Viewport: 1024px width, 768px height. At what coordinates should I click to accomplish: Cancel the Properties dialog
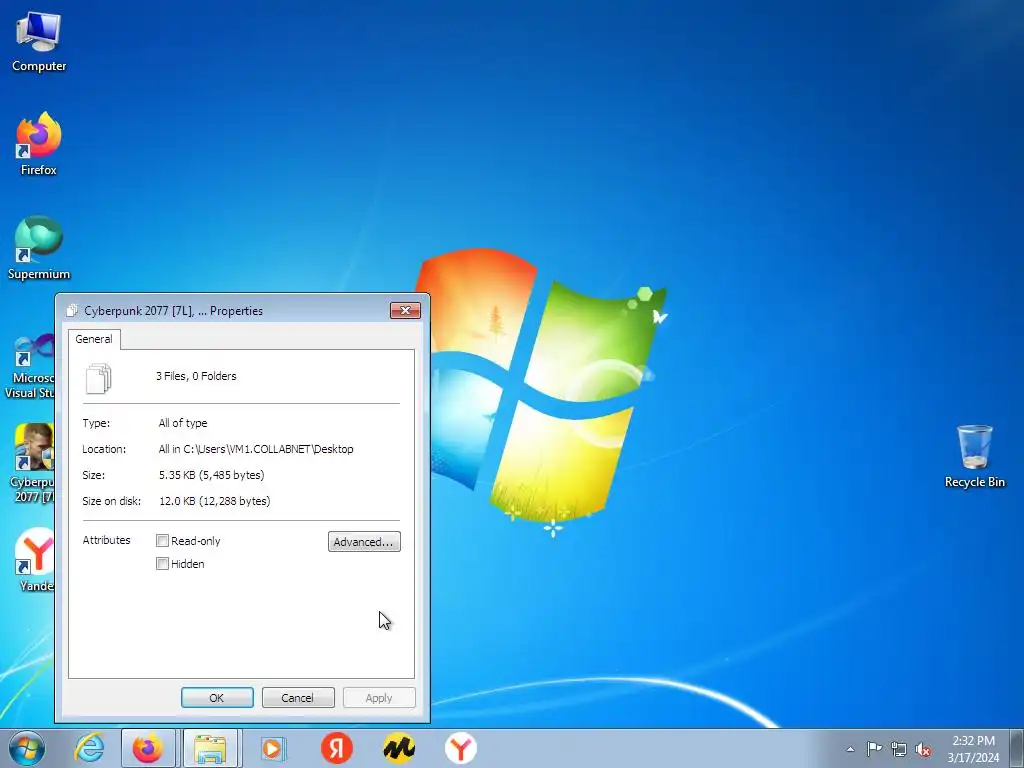click(298, 697)
